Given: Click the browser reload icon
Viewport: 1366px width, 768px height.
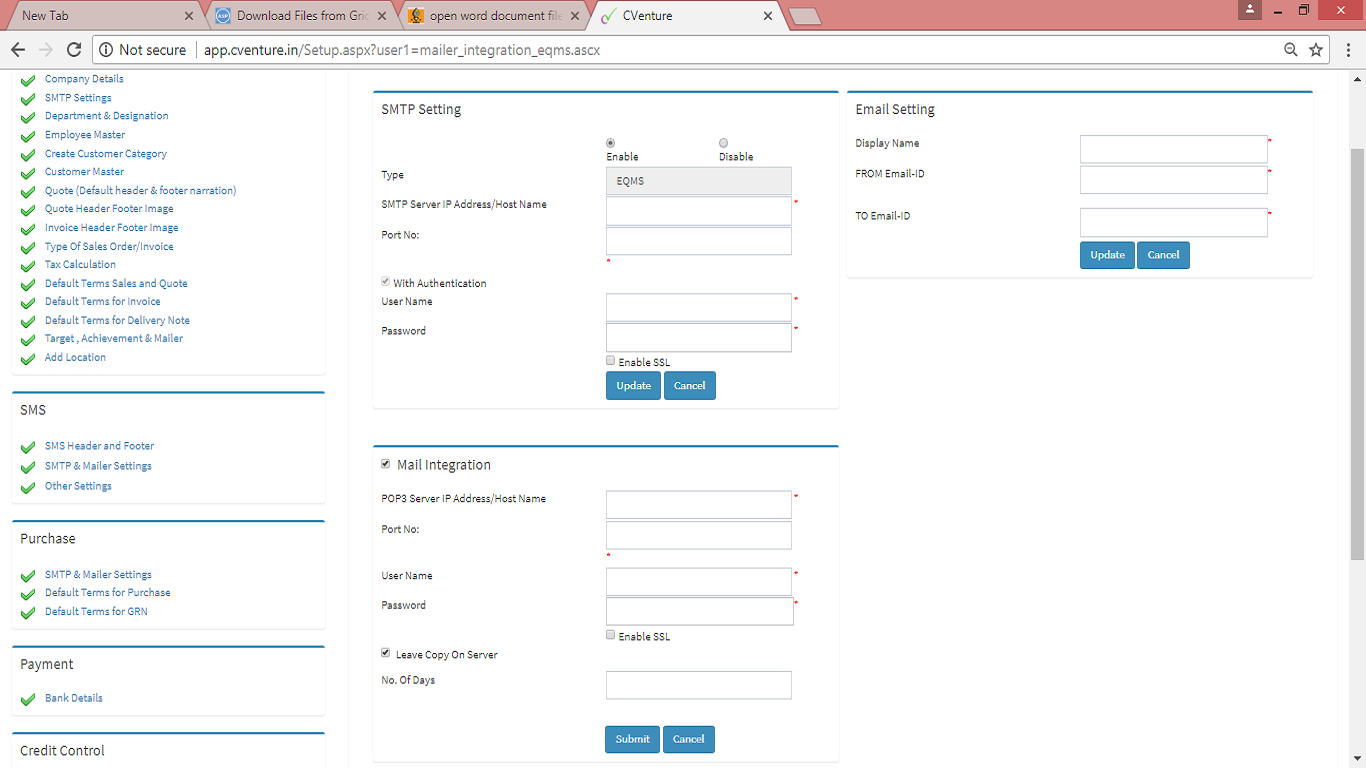Looking at the screenshot, I should [x=73, y=50].
